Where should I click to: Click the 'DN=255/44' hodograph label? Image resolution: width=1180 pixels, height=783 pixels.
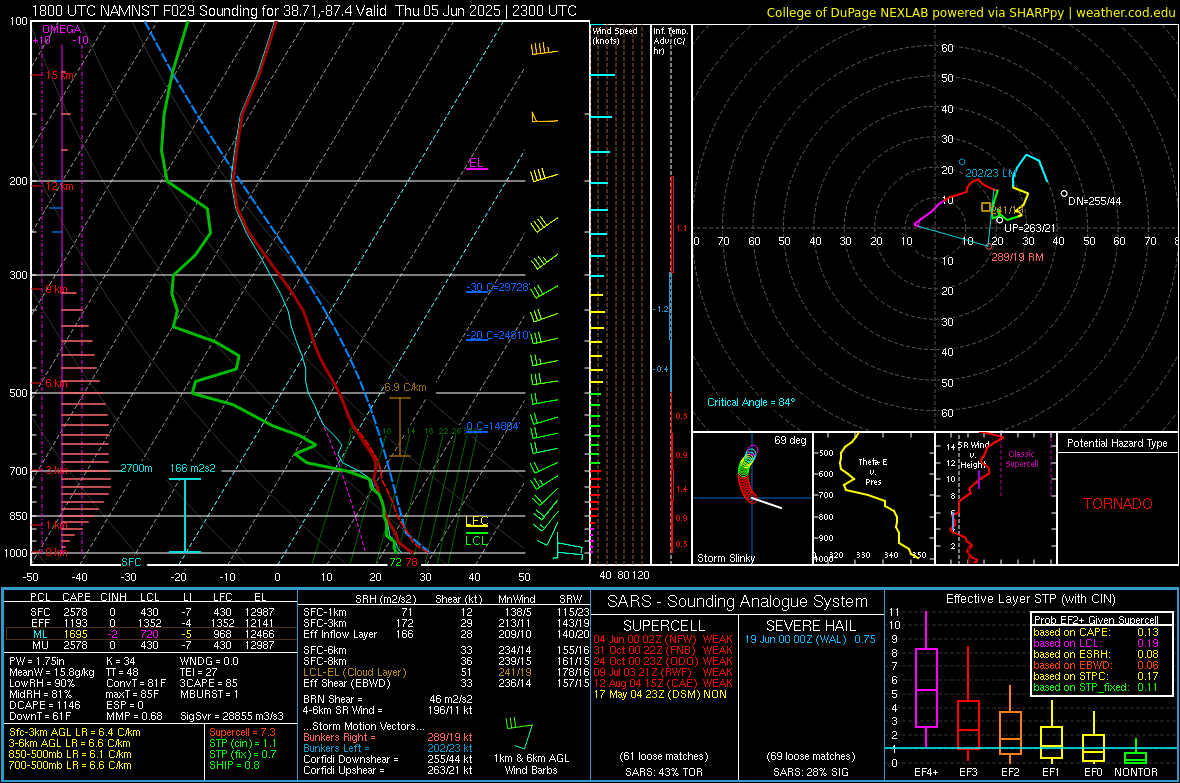tap(1094, 201)
